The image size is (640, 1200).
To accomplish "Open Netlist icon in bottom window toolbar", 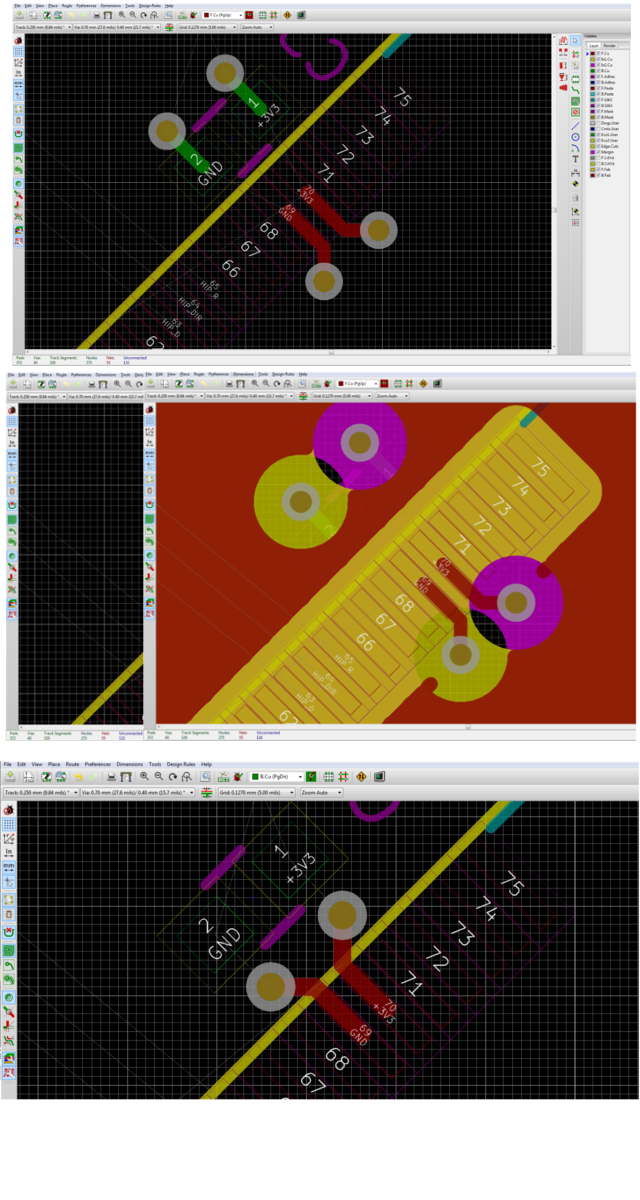I will pyautogui.click(x=224, y=776).
